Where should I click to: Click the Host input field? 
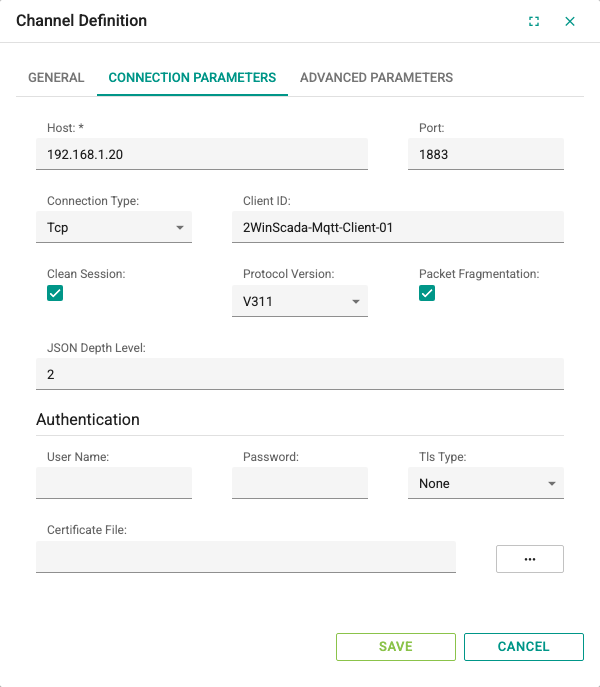click(202, 154)
